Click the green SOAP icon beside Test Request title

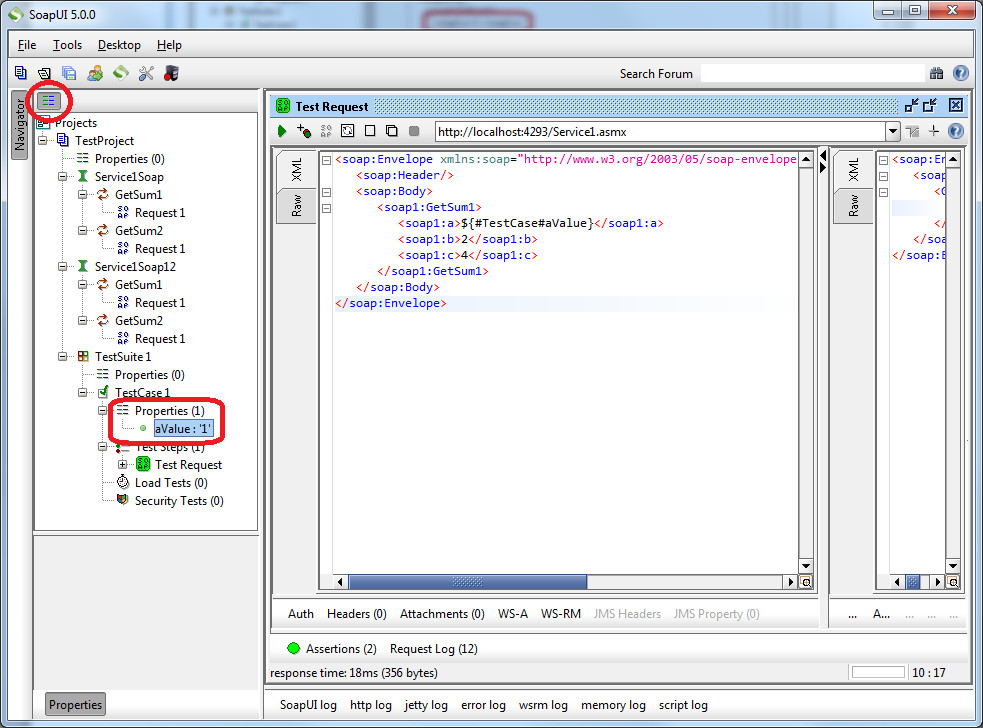click(283, 106)
